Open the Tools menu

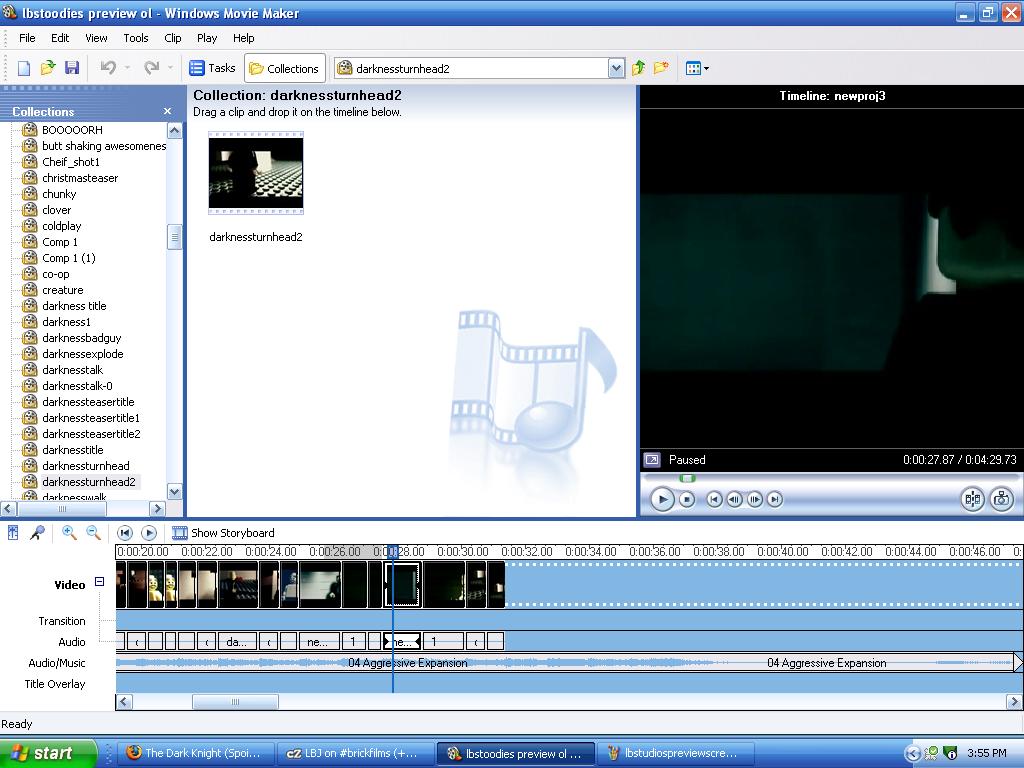point(136,38)
